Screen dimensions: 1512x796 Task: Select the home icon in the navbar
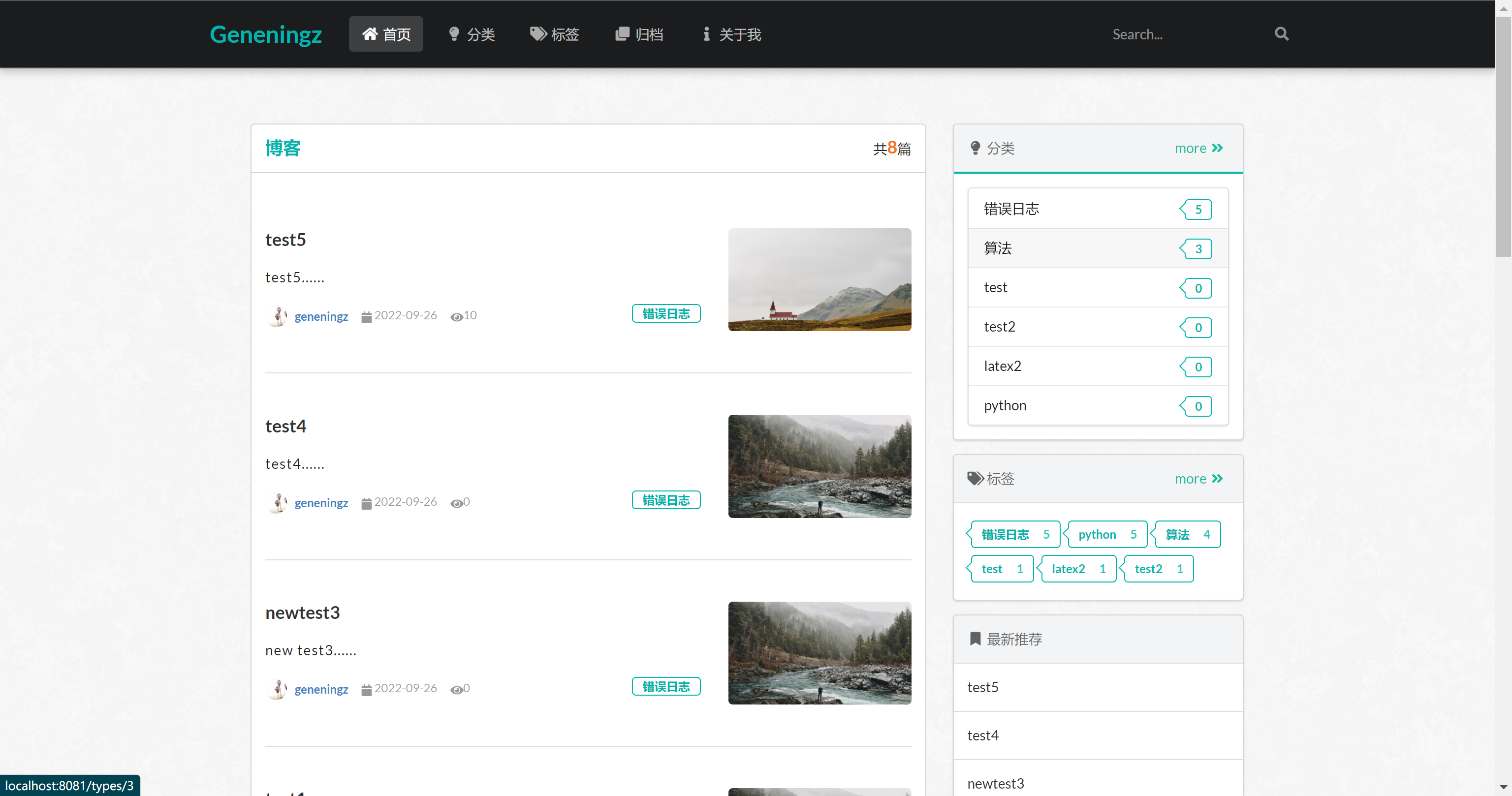(x=370, y=33)
